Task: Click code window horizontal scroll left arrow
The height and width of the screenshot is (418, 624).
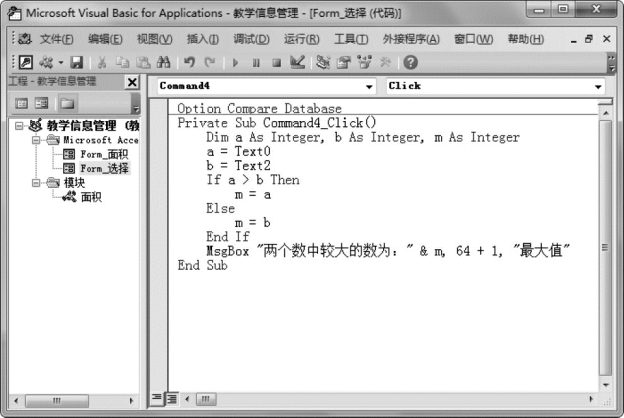Action: tap(187, 399)
